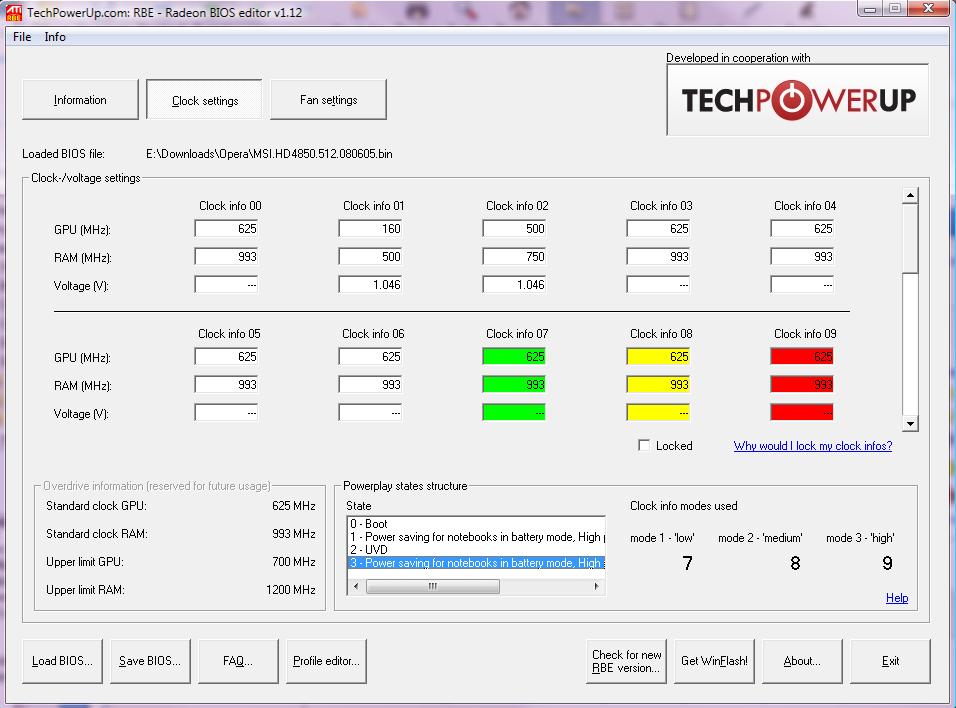The width and height of the screenshot is (956, 708).
Task: Switch to the Information tab
Action: coord(80,99)
